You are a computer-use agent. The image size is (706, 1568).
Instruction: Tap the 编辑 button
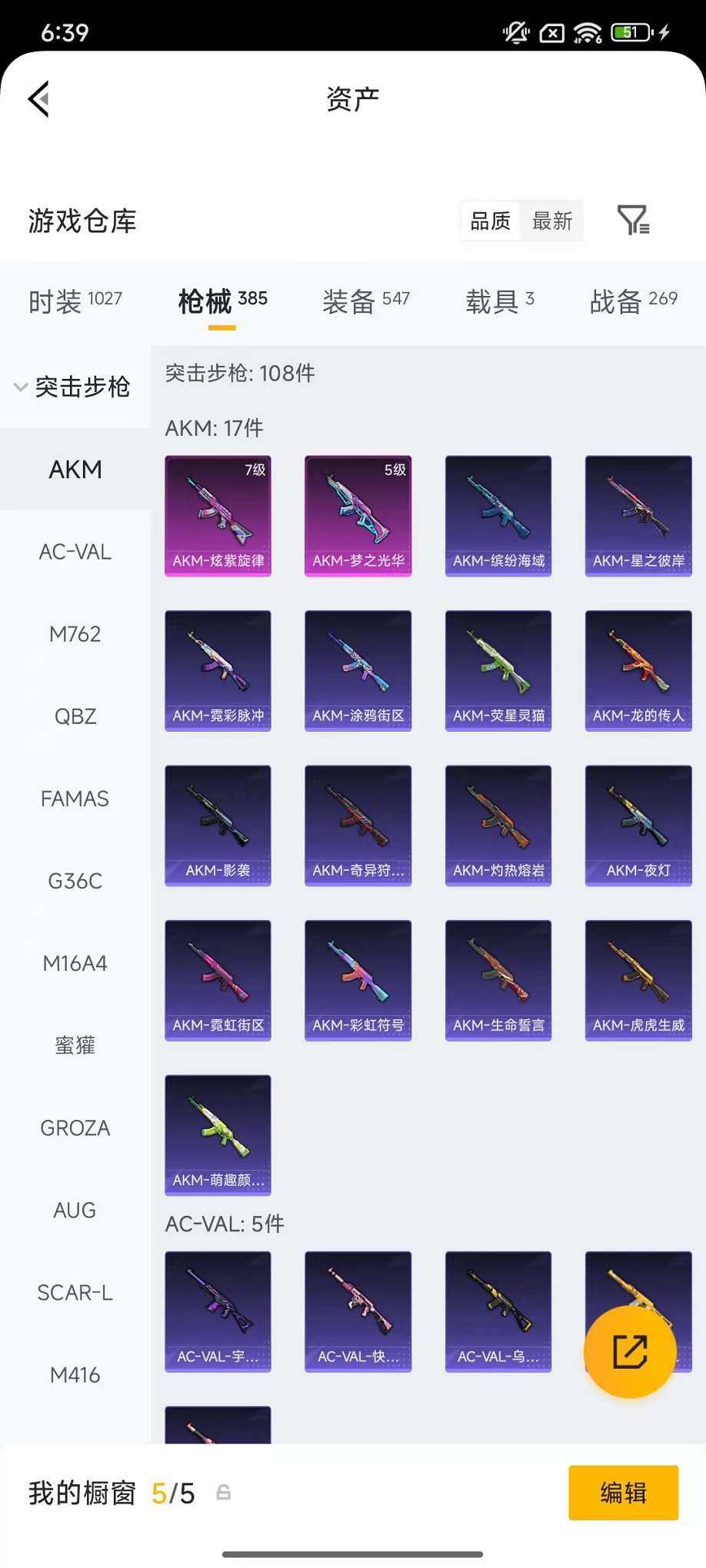(x=623, y=1493)
